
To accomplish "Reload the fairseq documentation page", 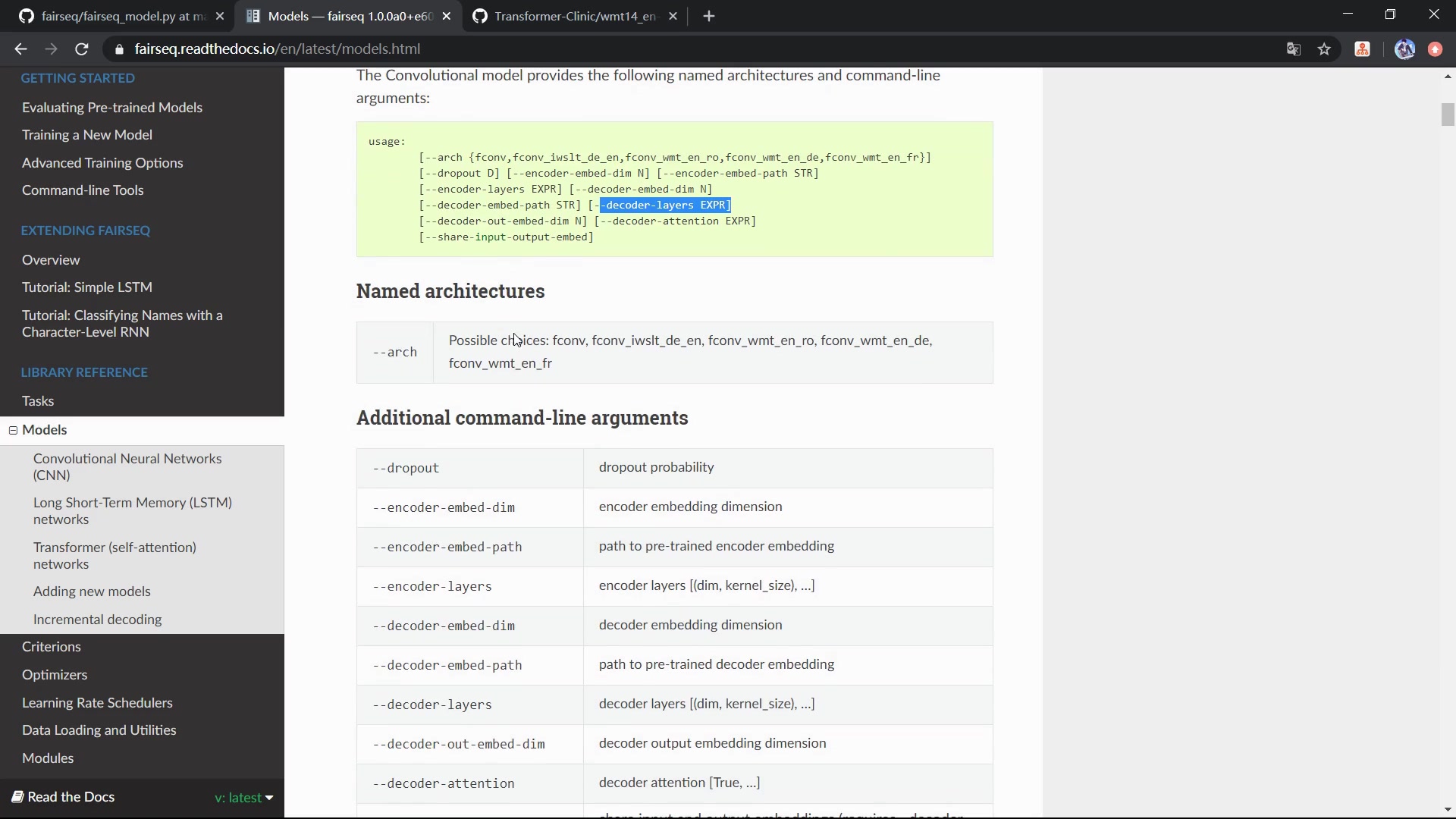I will [x=81, y=49].
